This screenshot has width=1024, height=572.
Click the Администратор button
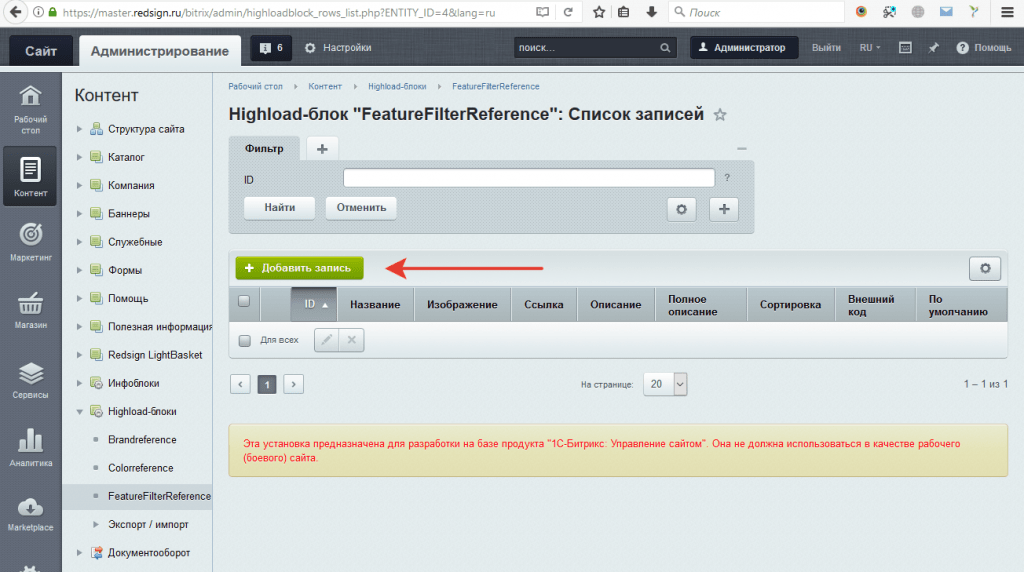tap(744, 48)
